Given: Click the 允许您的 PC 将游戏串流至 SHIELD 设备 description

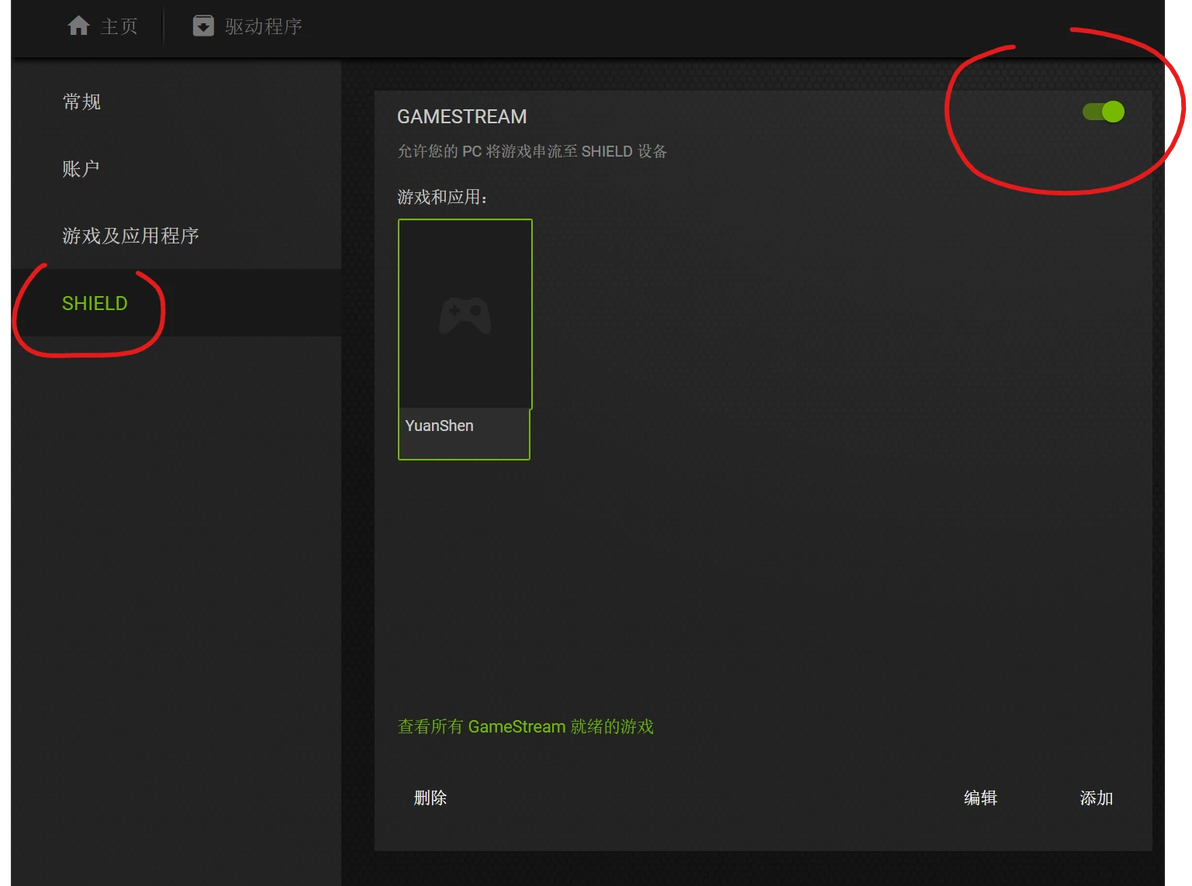Looking at the screenshot, I should coord(532,151).
